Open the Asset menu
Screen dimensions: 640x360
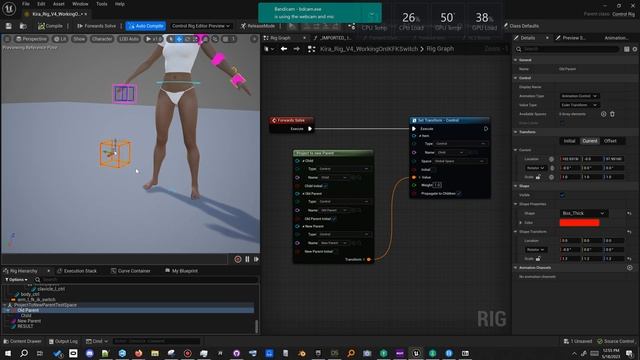[x=58, y=4]
